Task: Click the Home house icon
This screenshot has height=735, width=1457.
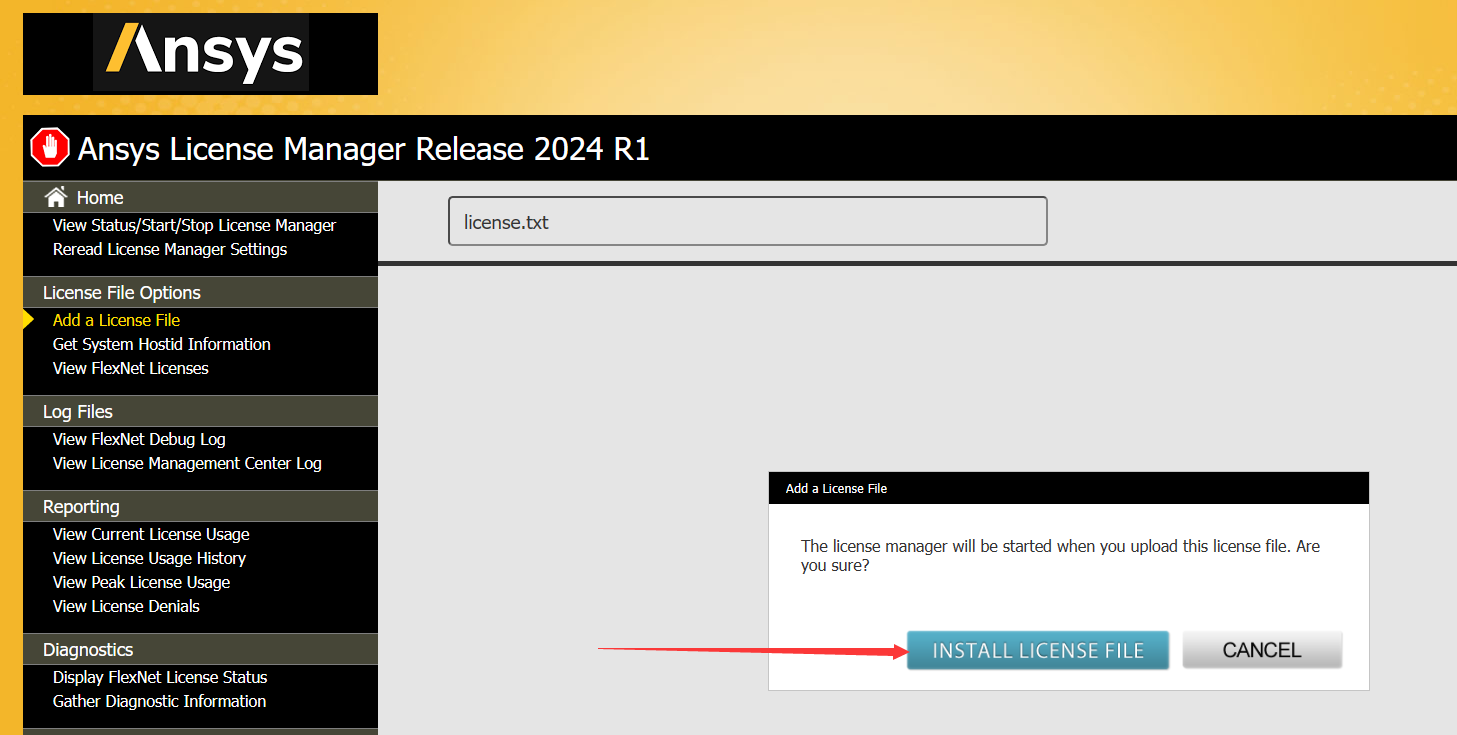Action: 57,197
